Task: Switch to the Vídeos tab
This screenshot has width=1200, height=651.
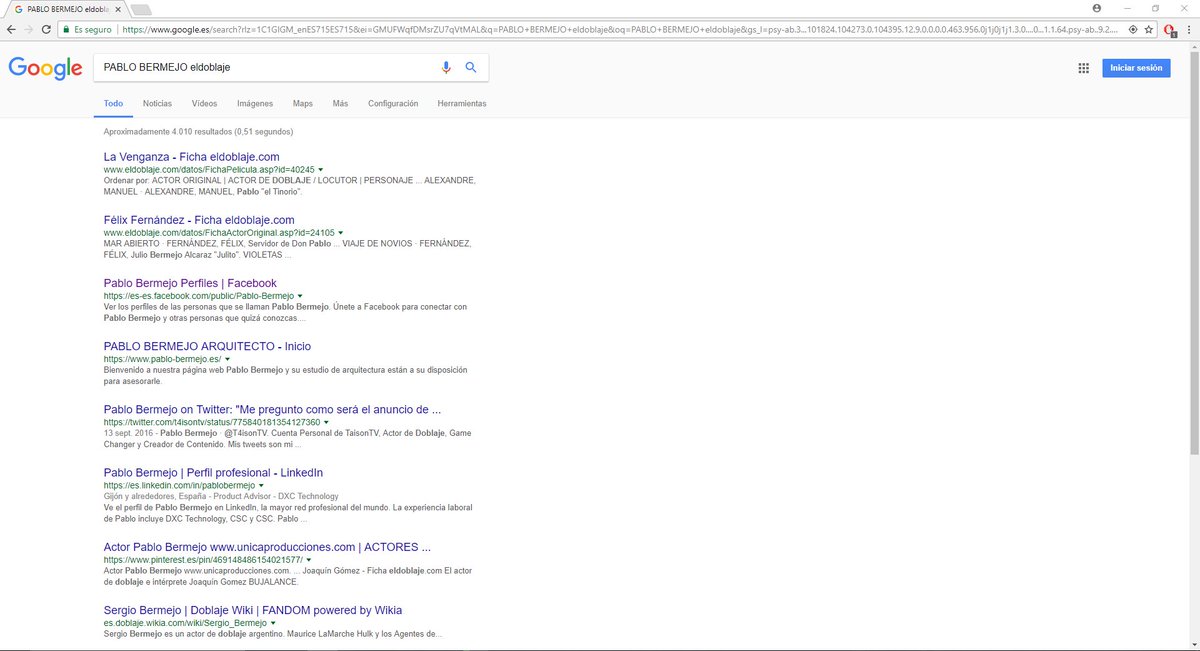Action: [204, 104]
